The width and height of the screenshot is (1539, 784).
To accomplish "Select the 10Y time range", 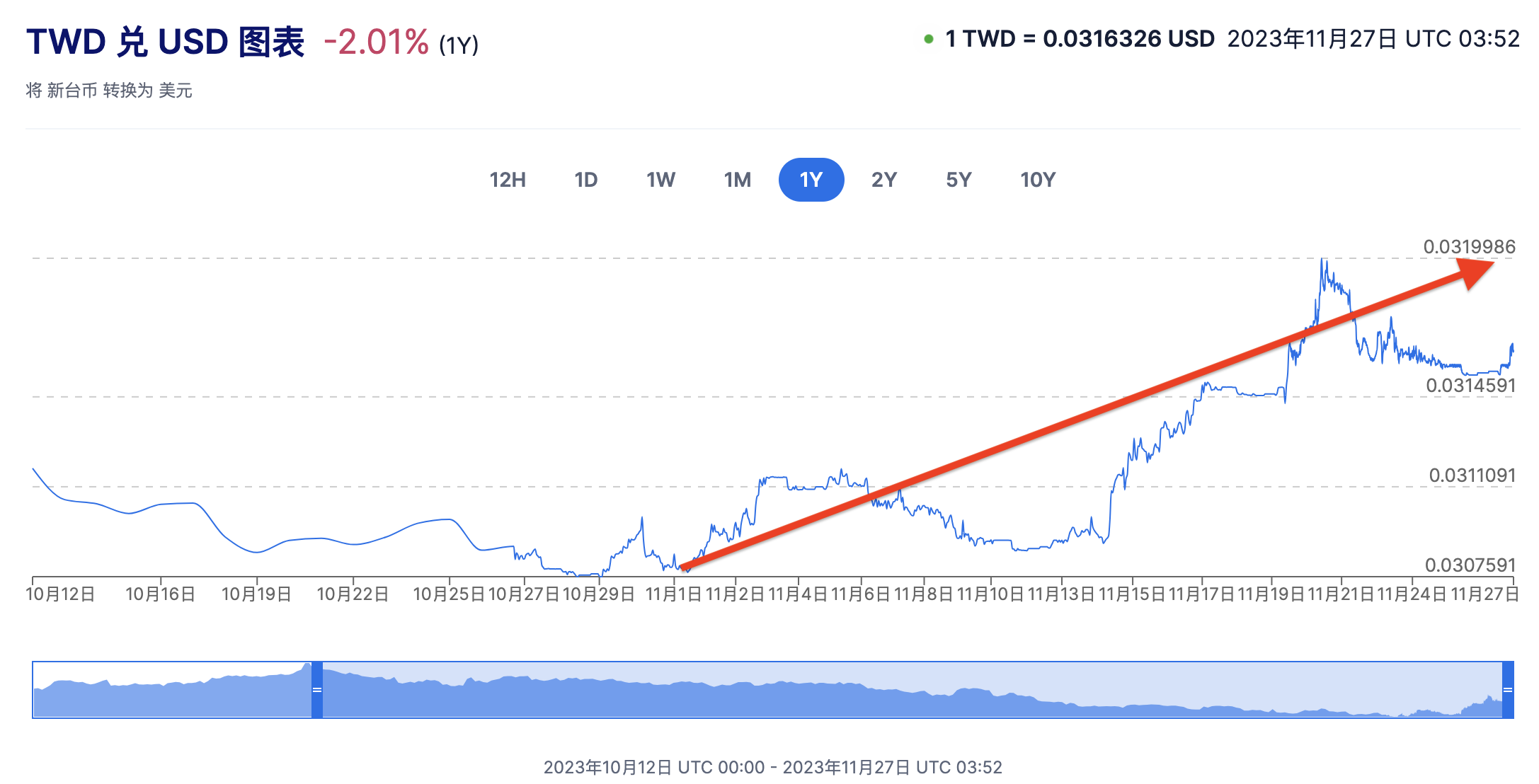I will pyautogui.click(x=1038, y=180).
